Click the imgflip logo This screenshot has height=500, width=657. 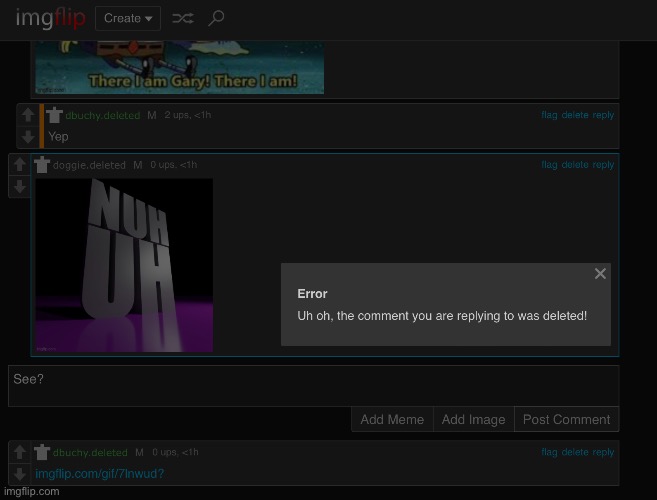(51, 18)
